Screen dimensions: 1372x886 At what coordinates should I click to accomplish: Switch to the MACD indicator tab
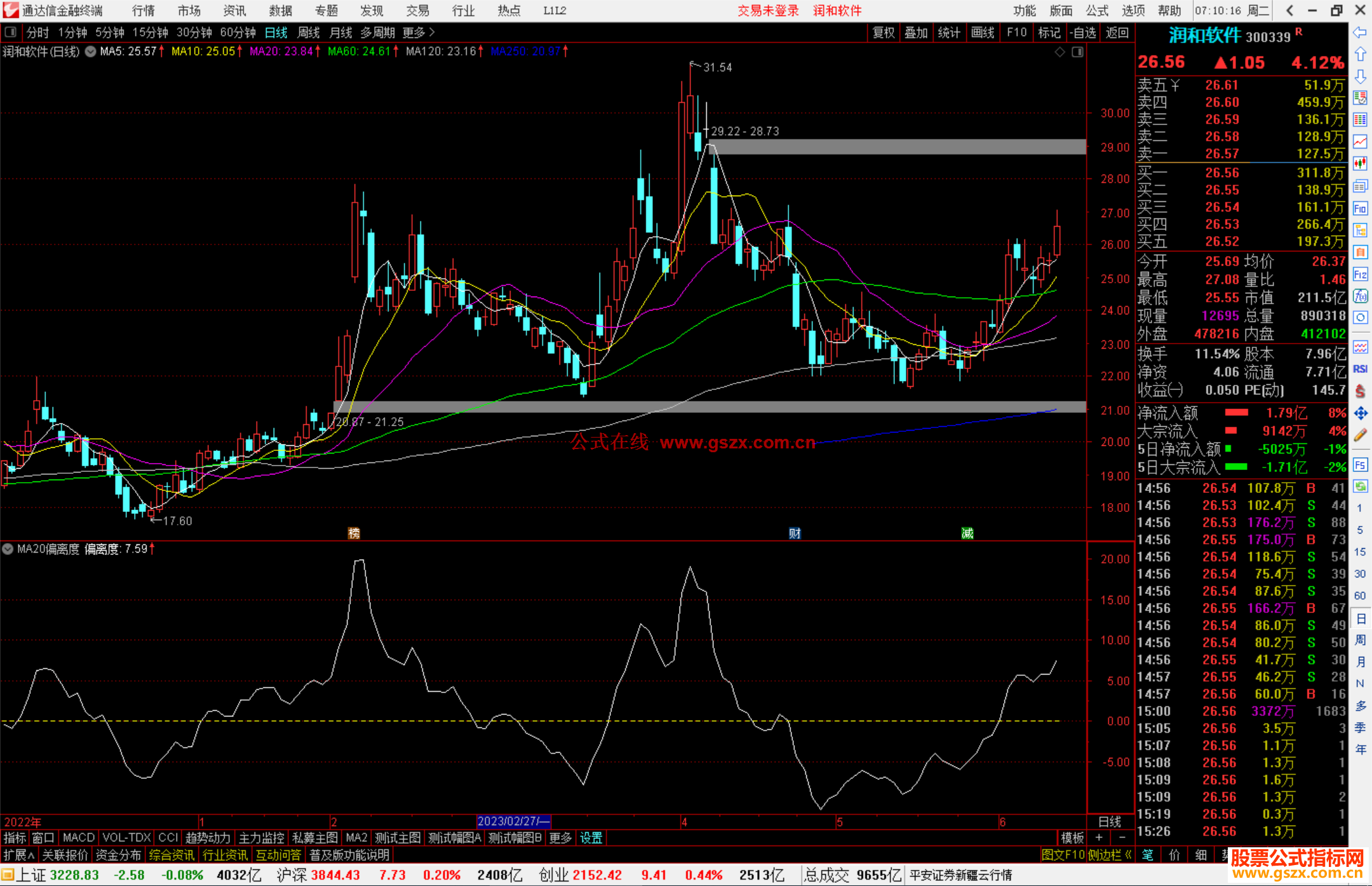tap(79, 838)
